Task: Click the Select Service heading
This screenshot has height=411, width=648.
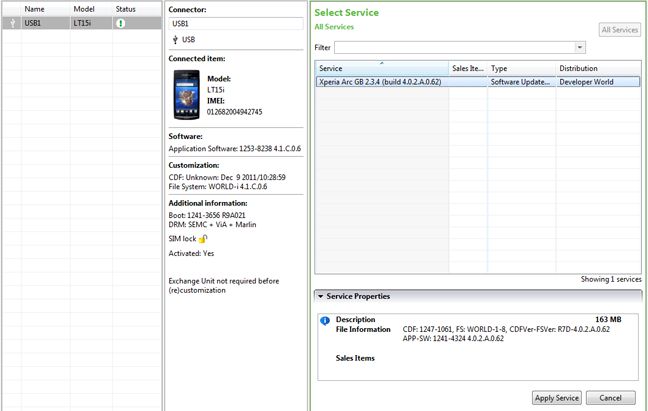Action: tap(346, 13)
